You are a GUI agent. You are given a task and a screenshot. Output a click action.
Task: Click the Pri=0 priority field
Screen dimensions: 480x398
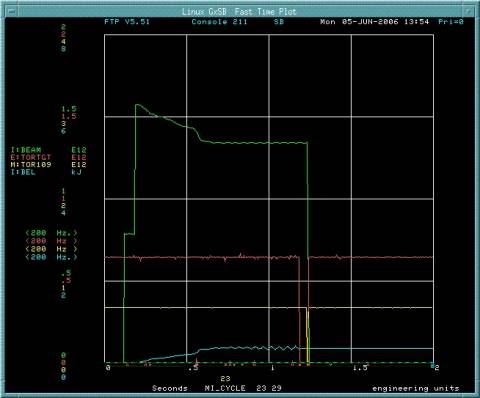[x=451, y=22]
